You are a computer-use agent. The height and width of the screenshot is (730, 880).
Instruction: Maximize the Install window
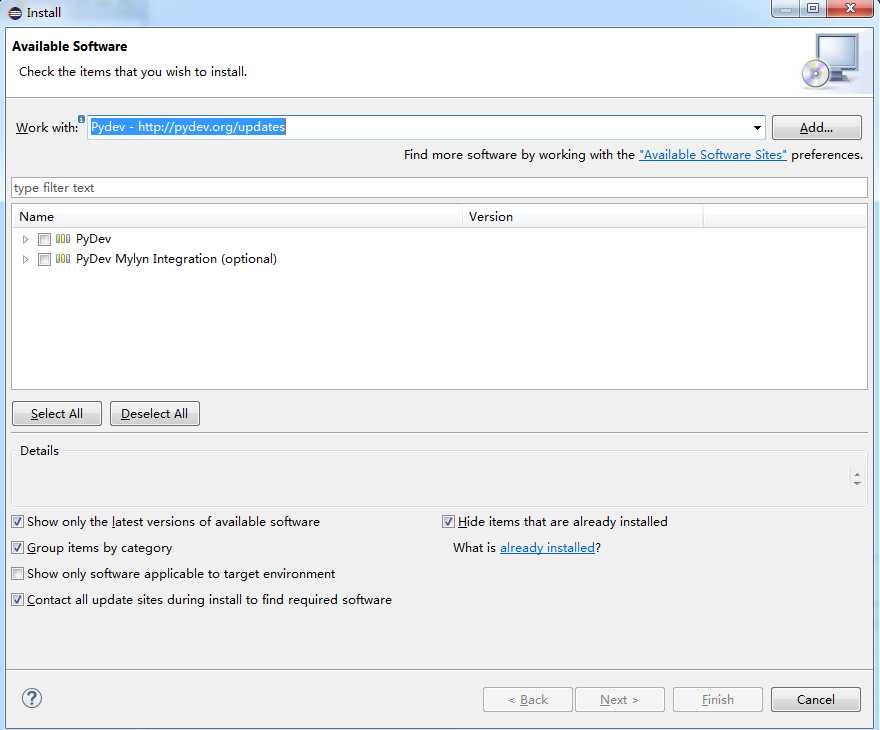pyautogui.click(x=813, y=8)
